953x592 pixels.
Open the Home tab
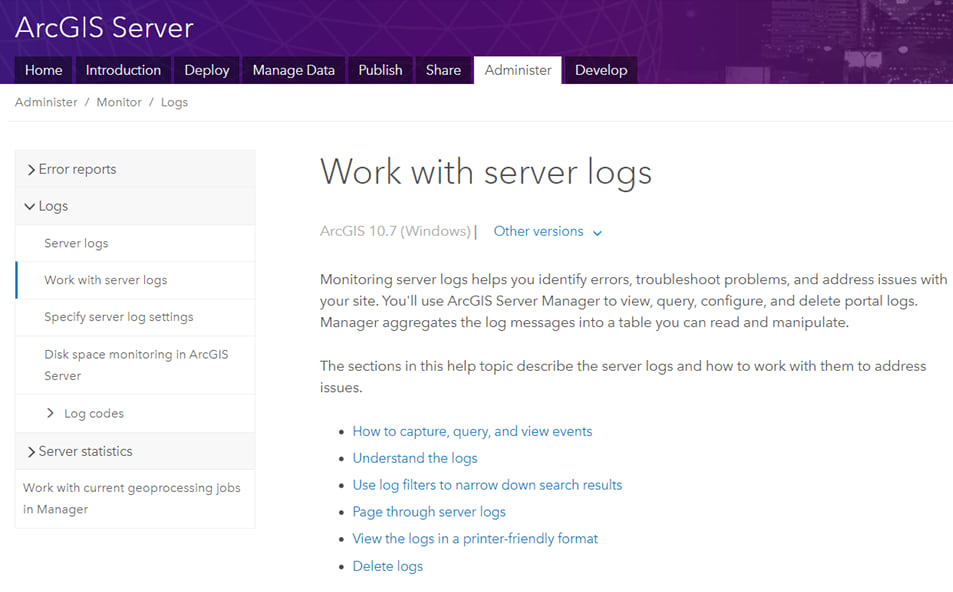[43, 70]
